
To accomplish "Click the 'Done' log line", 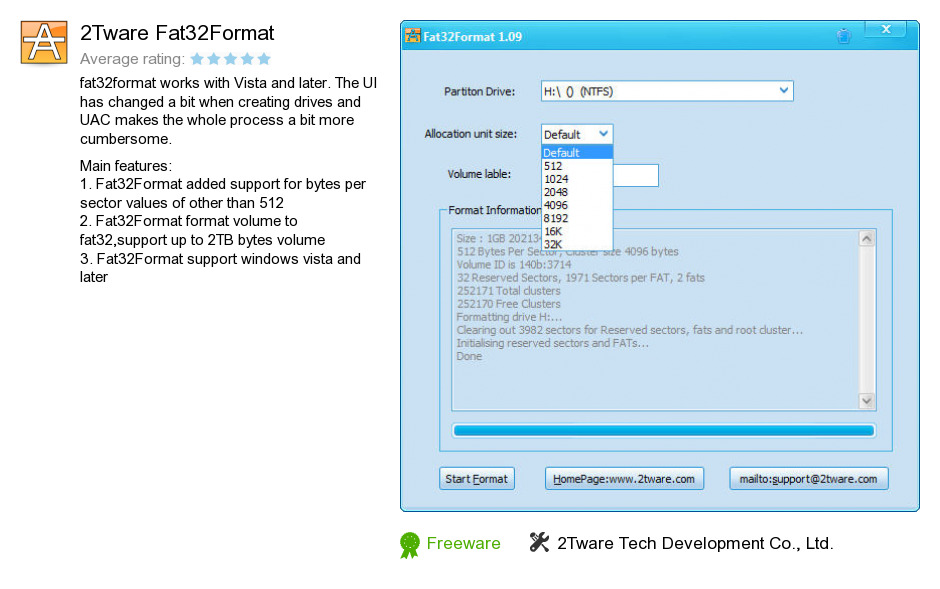I will [x=469, y=356].
